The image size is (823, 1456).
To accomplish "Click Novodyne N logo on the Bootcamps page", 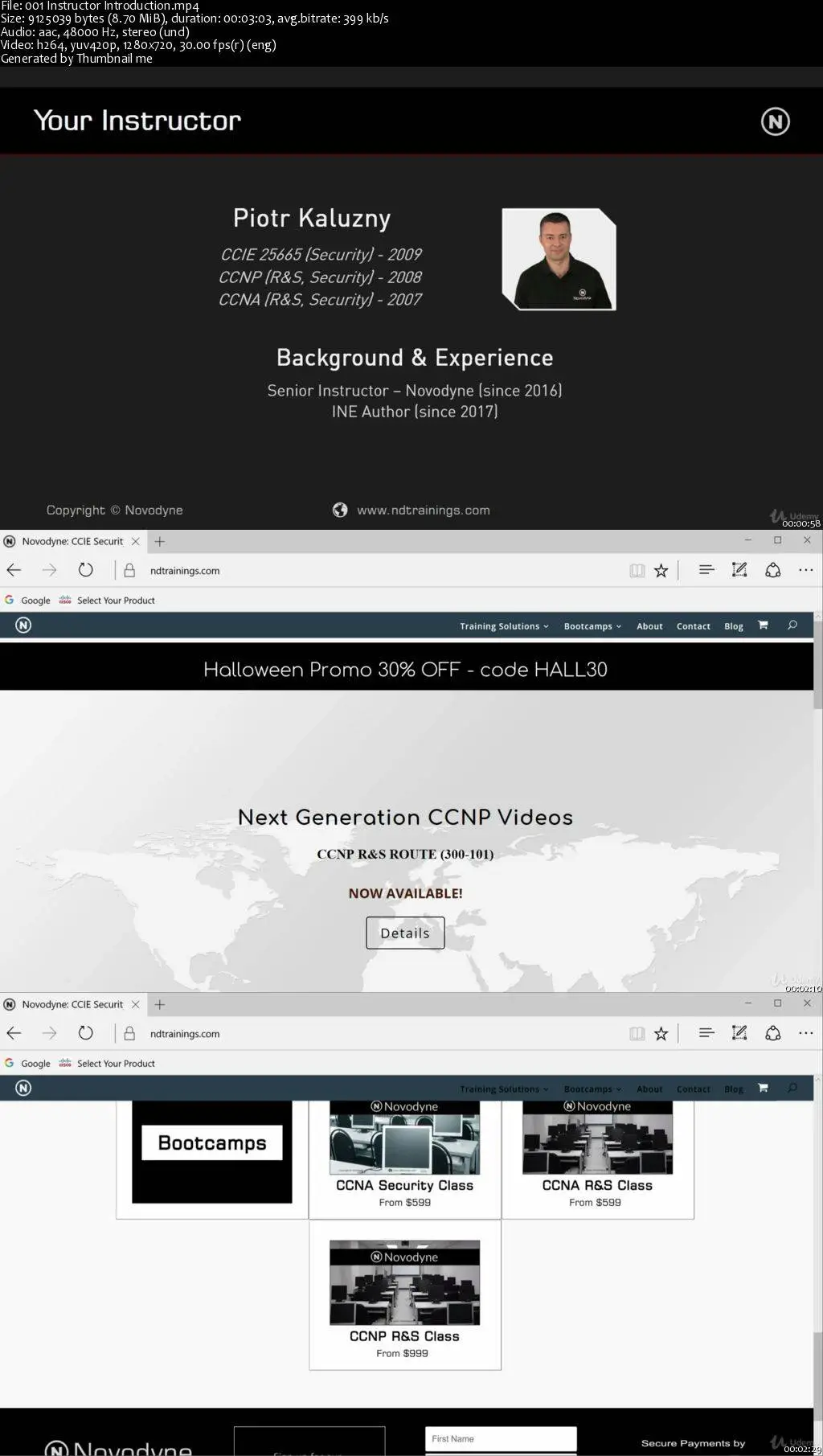I will 23,1088.
